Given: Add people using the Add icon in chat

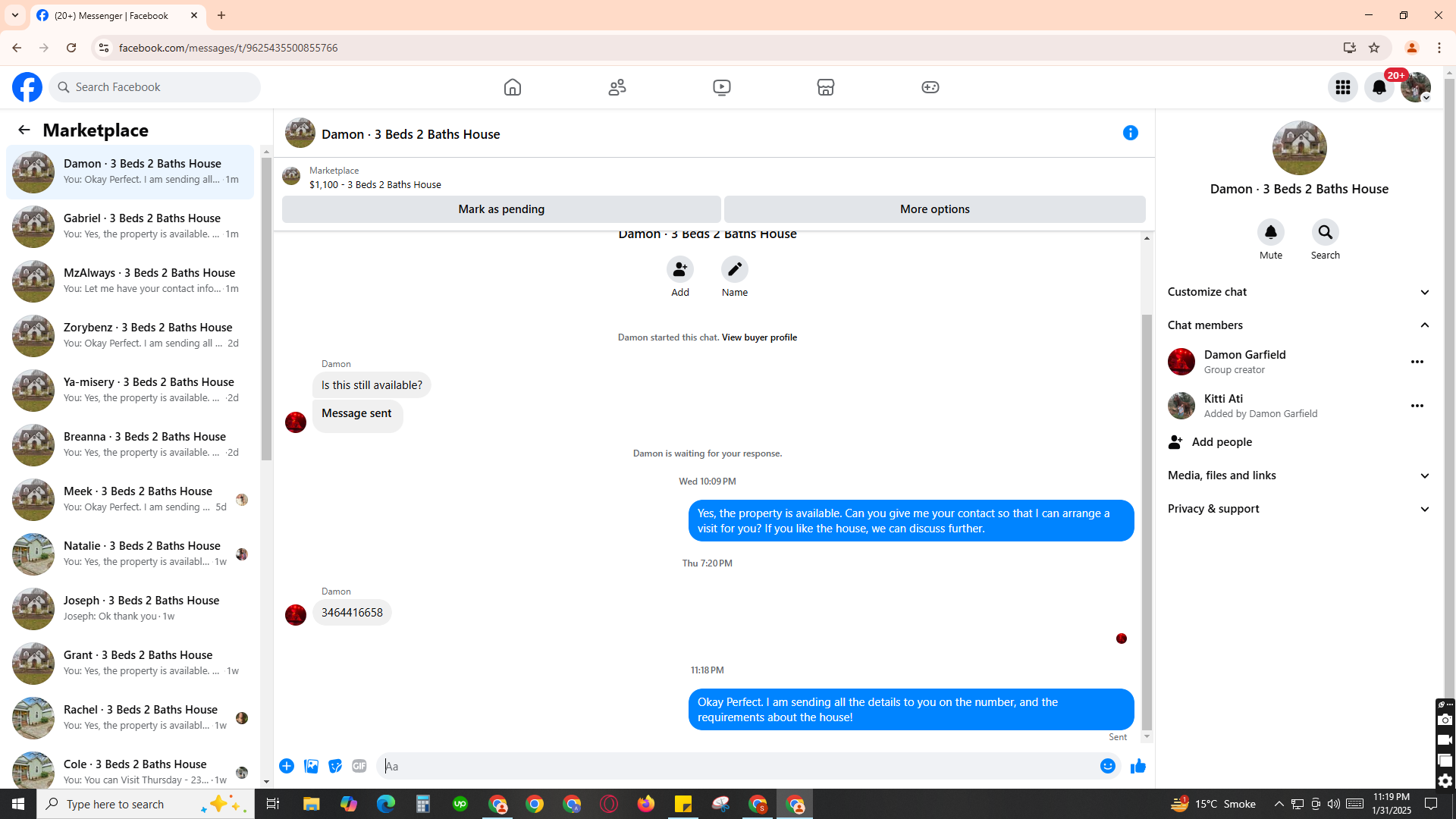Looking at the screenshot, I should pyautogui.click(x=680, y=269).
